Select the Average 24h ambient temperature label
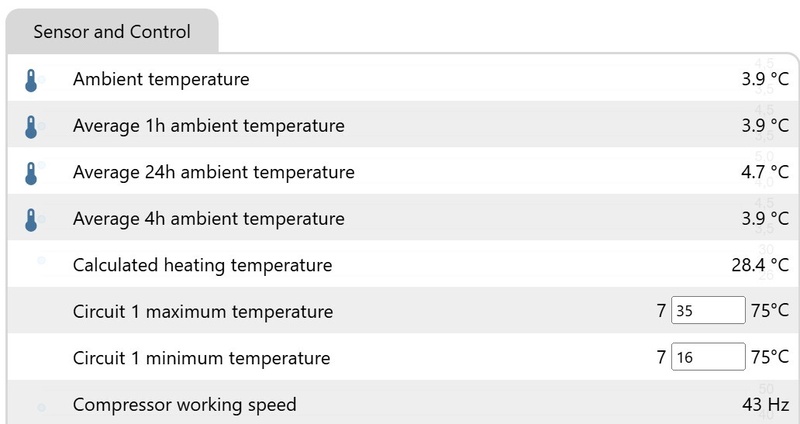The height and width of the screenshot is (424, 800). pos(213,172)
